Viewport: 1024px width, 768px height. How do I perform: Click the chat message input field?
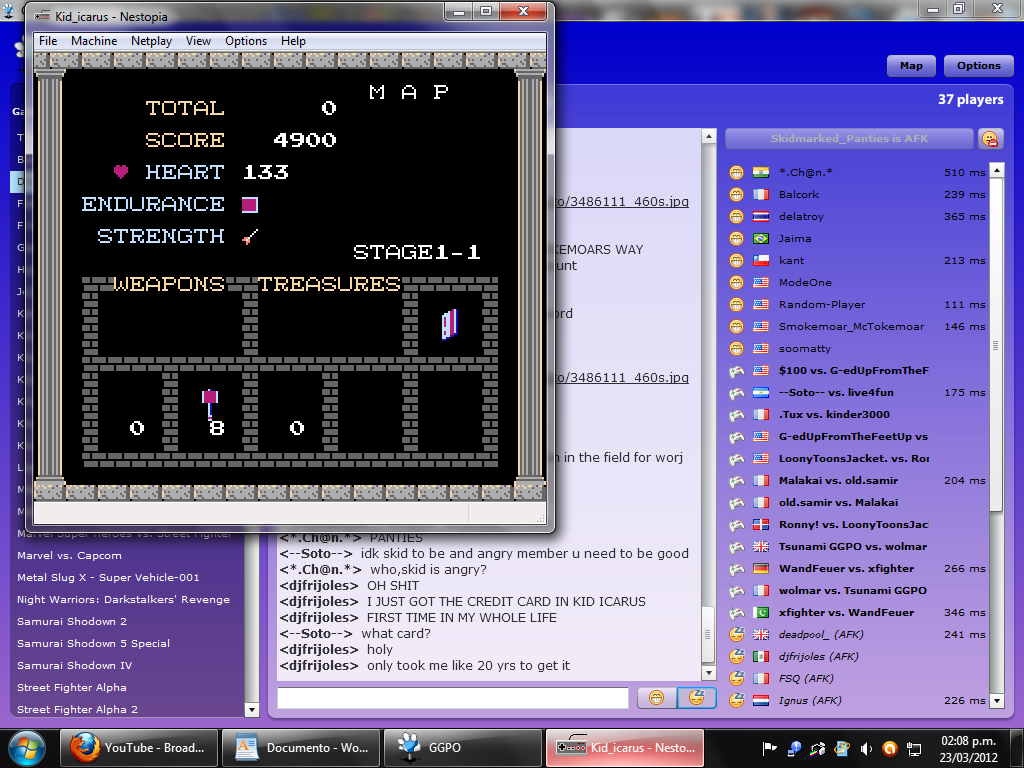click(x=453, y=698)
